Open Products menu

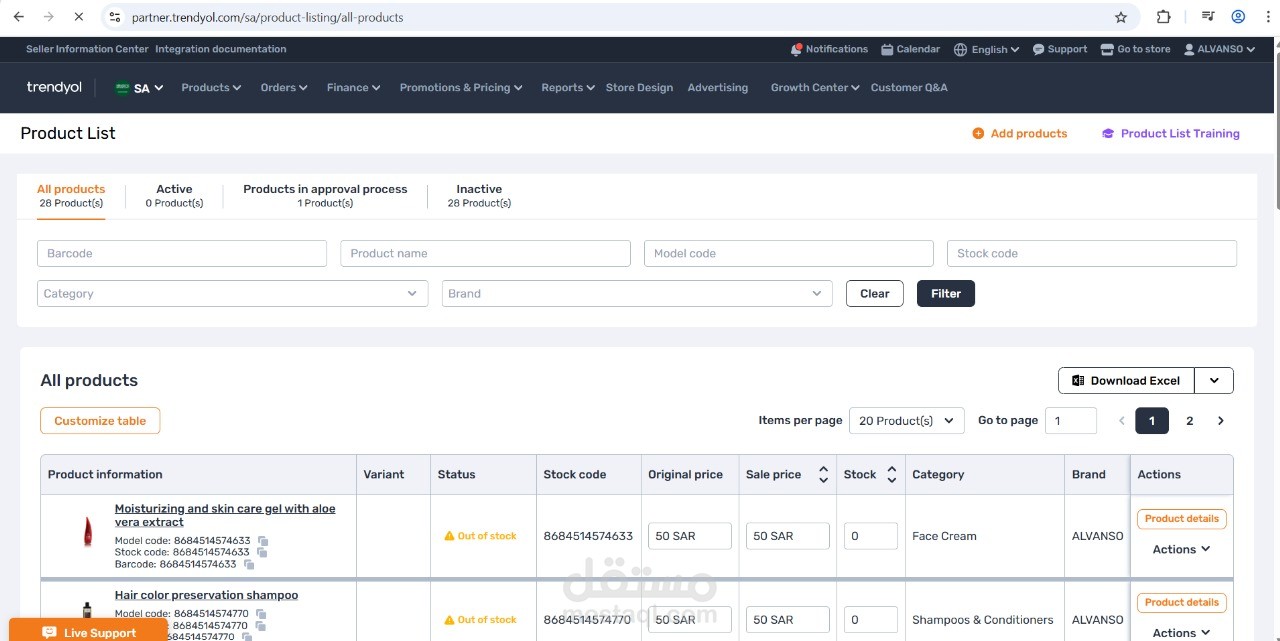pyautogui.click(x=211, y=88)
